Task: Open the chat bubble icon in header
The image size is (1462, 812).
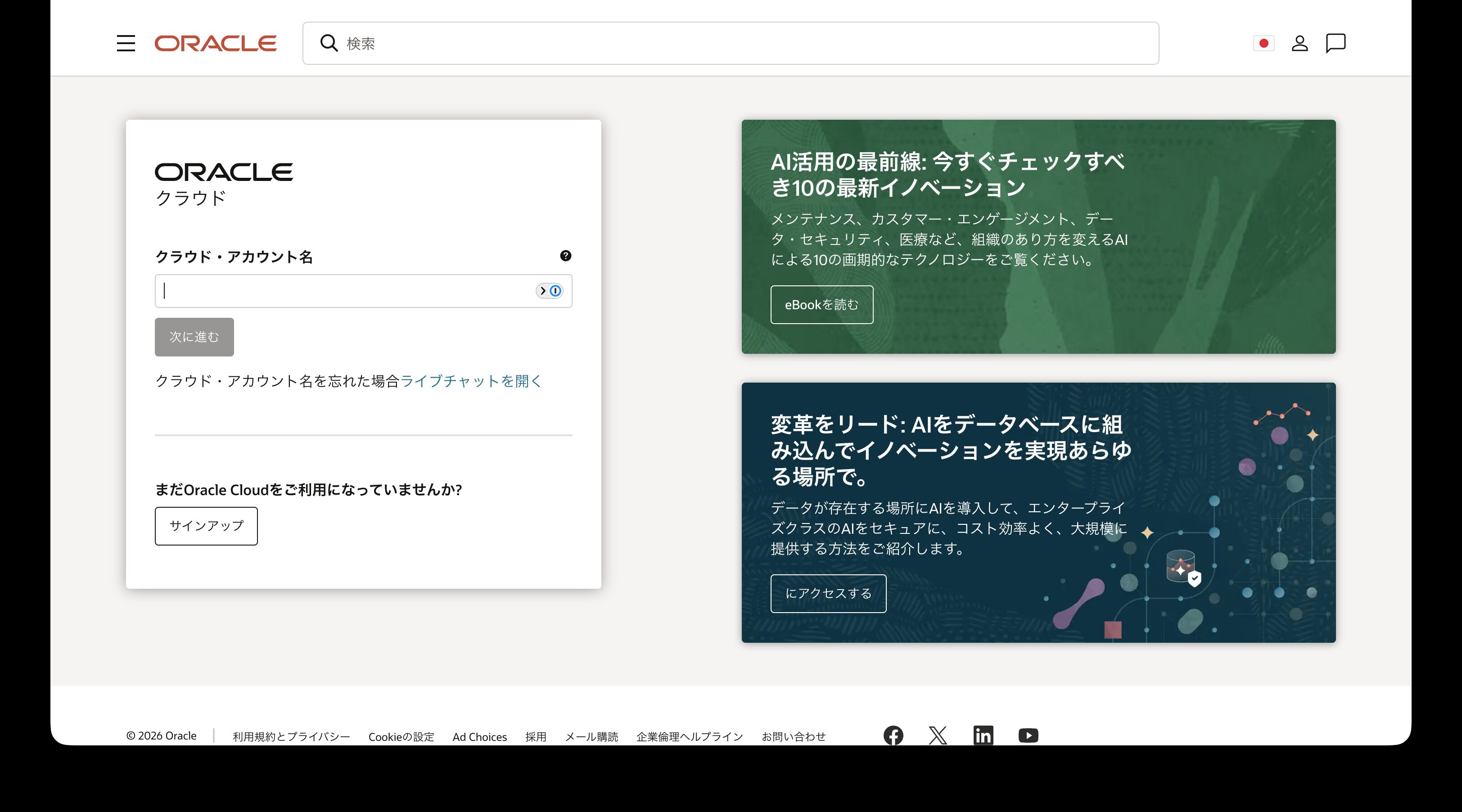Action: (1336, 43)
